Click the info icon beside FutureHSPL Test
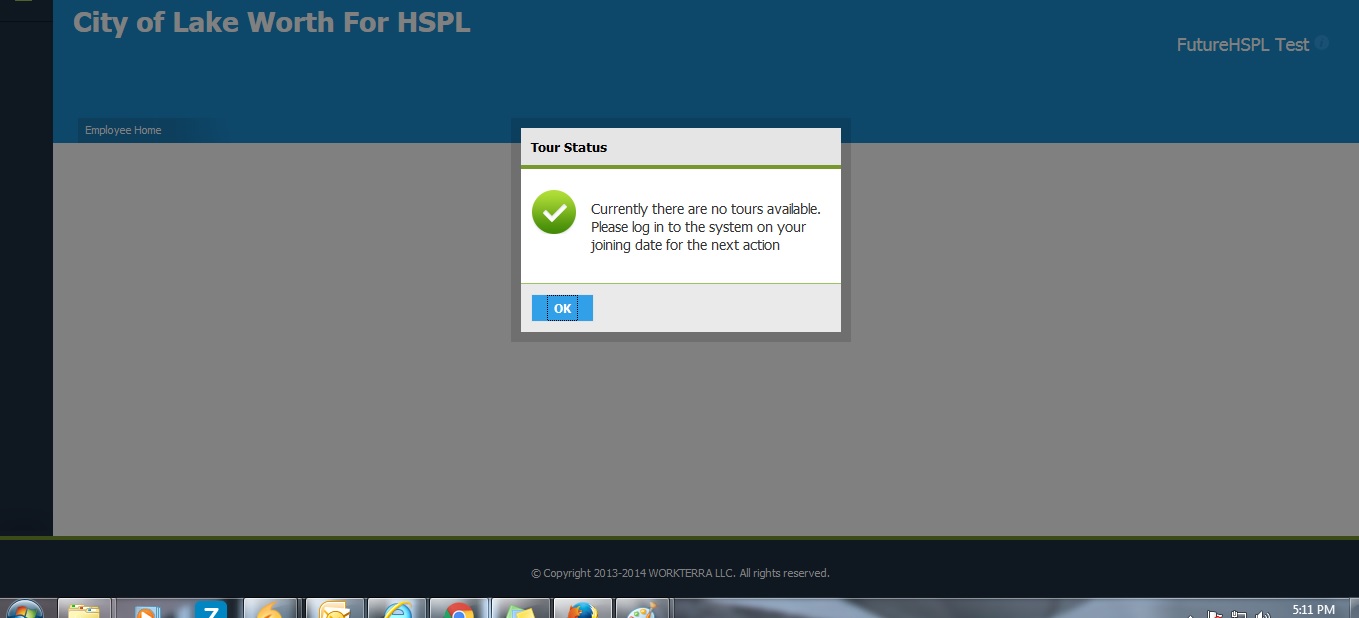The width and height of the screenshot is (1359, 618). (x=1322, y=43)
